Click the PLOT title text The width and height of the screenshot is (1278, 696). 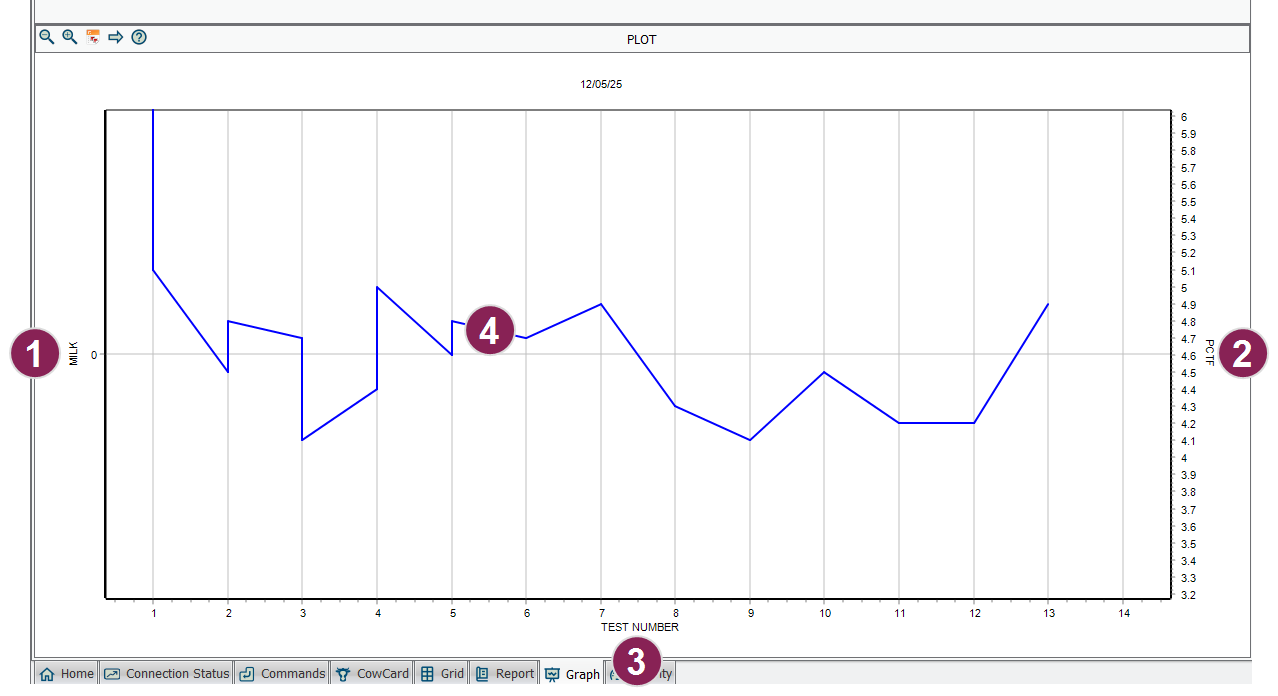tap(641, 40)
